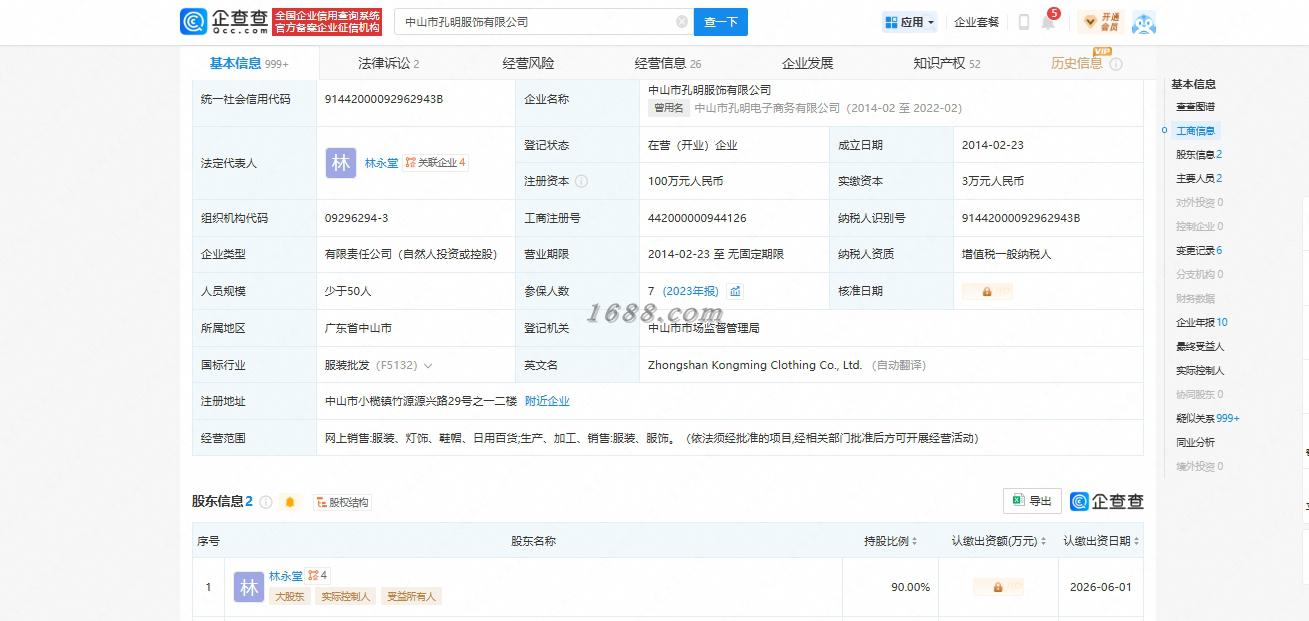
Task: Switch to 企业发展 tab
Action: point(807,63)
